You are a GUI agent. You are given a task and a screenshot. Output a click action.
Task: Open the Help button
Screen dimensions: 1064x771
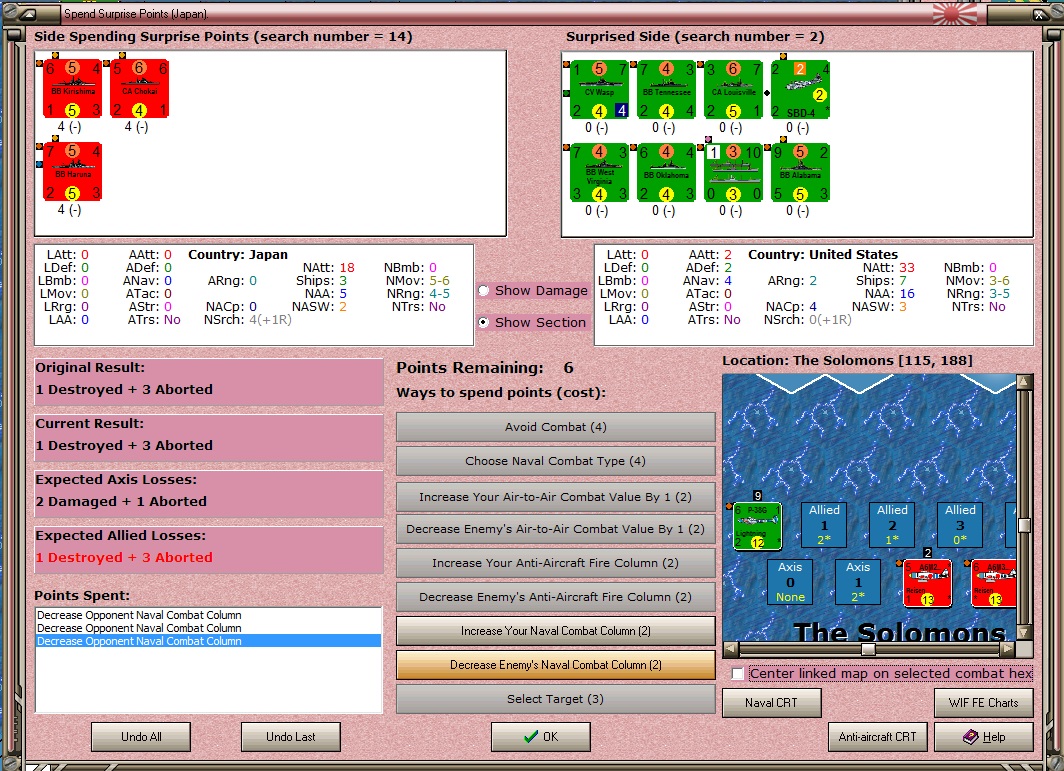[x=984, y=737]
